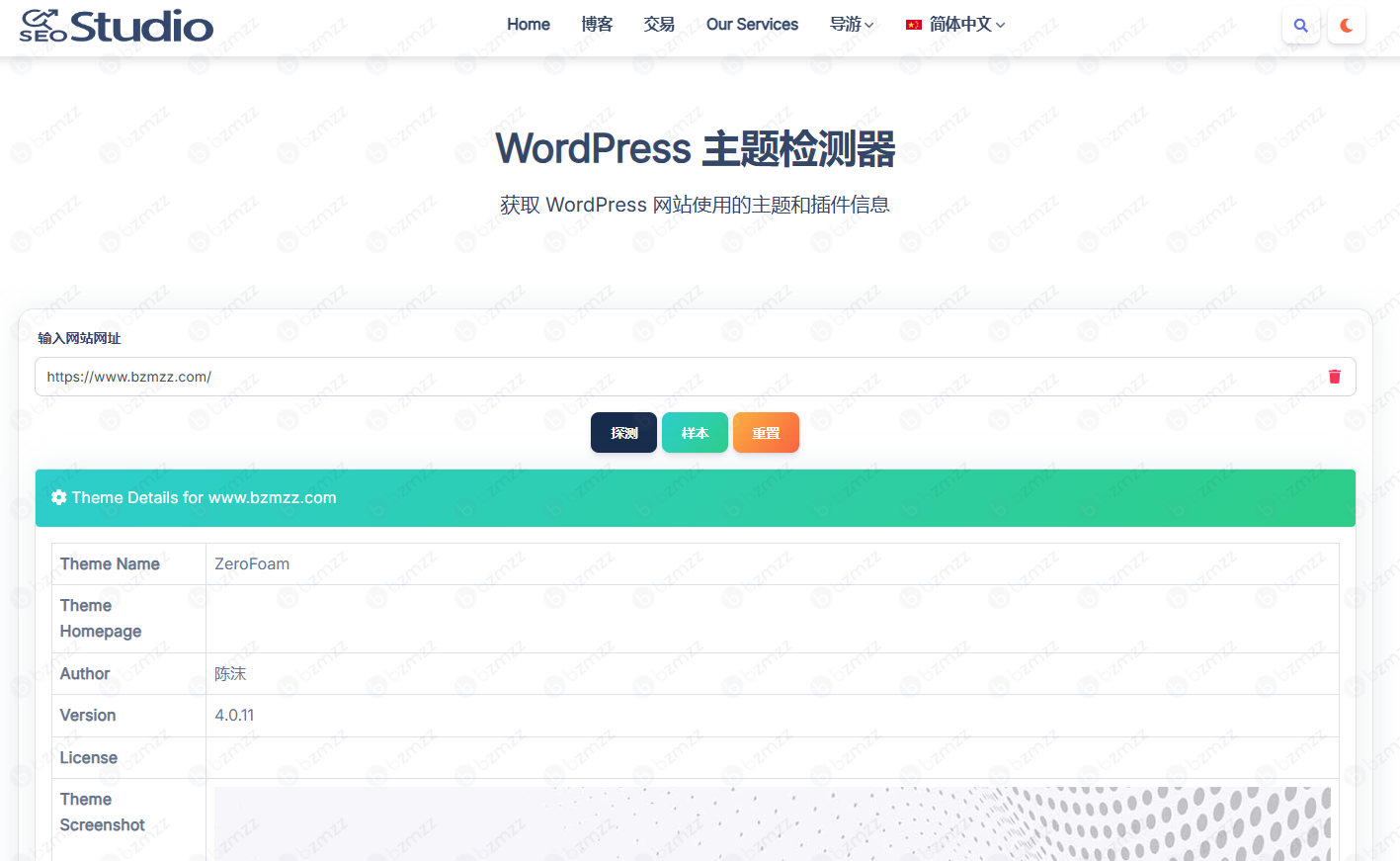Expand the 导游 dropdown menu
The width and height of the screenshot is (1400, 861).
click(852, 25)
